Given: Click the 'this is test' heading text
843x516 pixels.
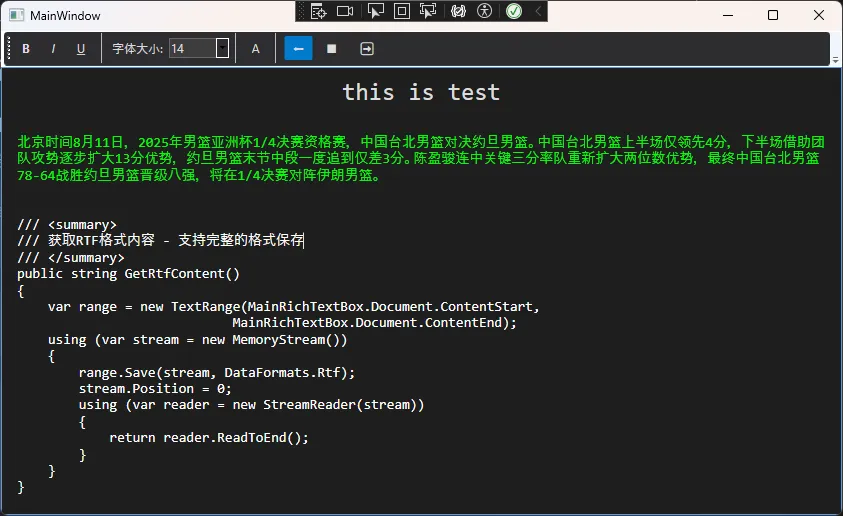Looking at the screenshot, I should 421,92.
